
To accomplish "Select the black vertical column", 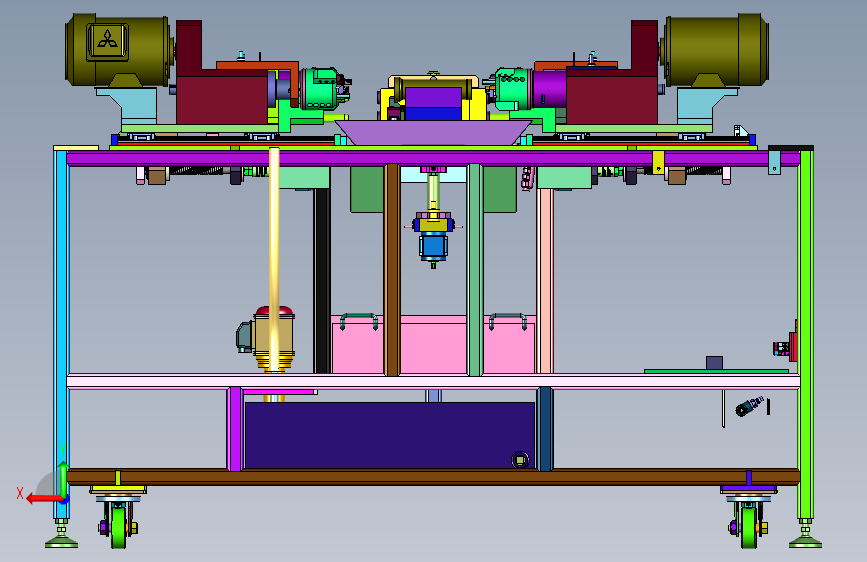I will (322, 281).
